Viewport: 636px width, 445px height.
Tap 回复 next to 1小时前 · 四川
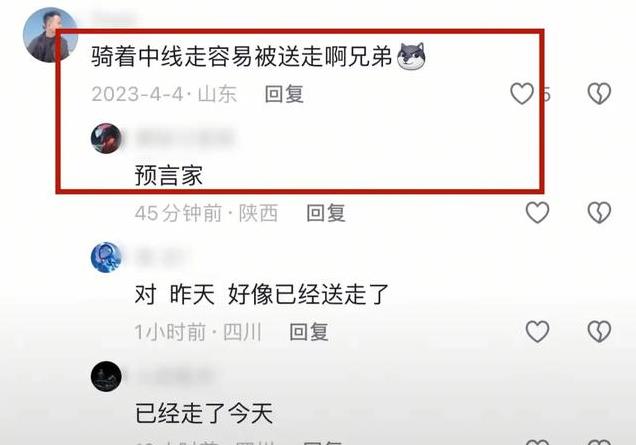pyautogui.click(x=309, y=332)
